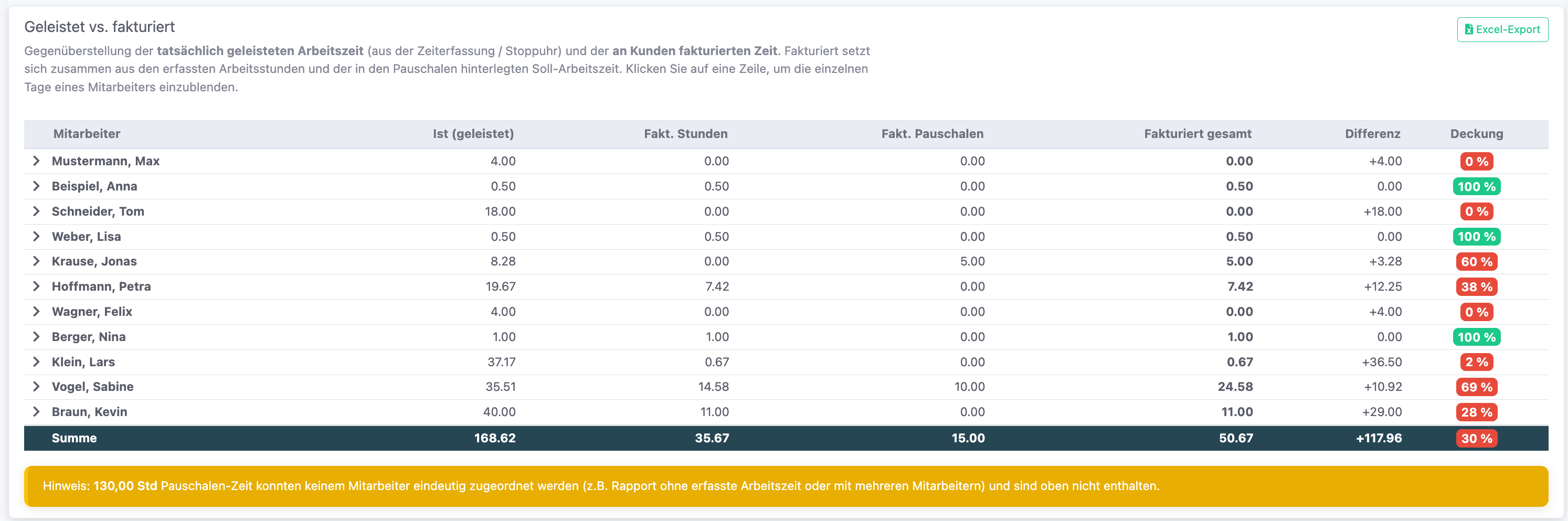Click the 0 % badge for Schneider, Tom
1568x521 pixels.
coord(1476,211)
